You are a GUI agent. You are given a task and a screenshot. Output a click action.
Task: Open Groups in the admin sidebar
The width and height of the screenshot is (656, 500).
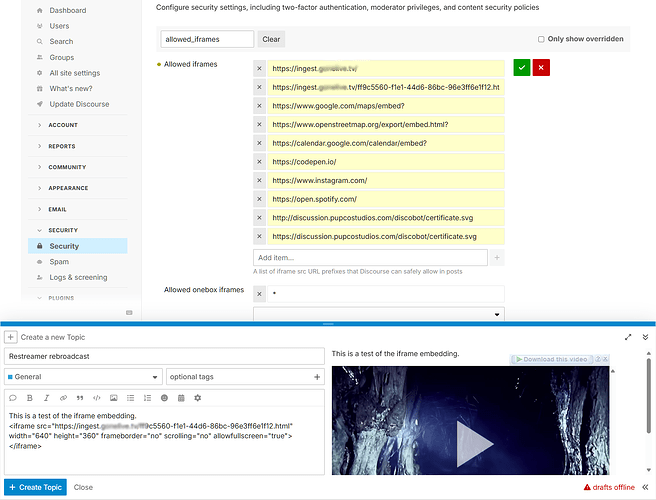tap(62, 57)
